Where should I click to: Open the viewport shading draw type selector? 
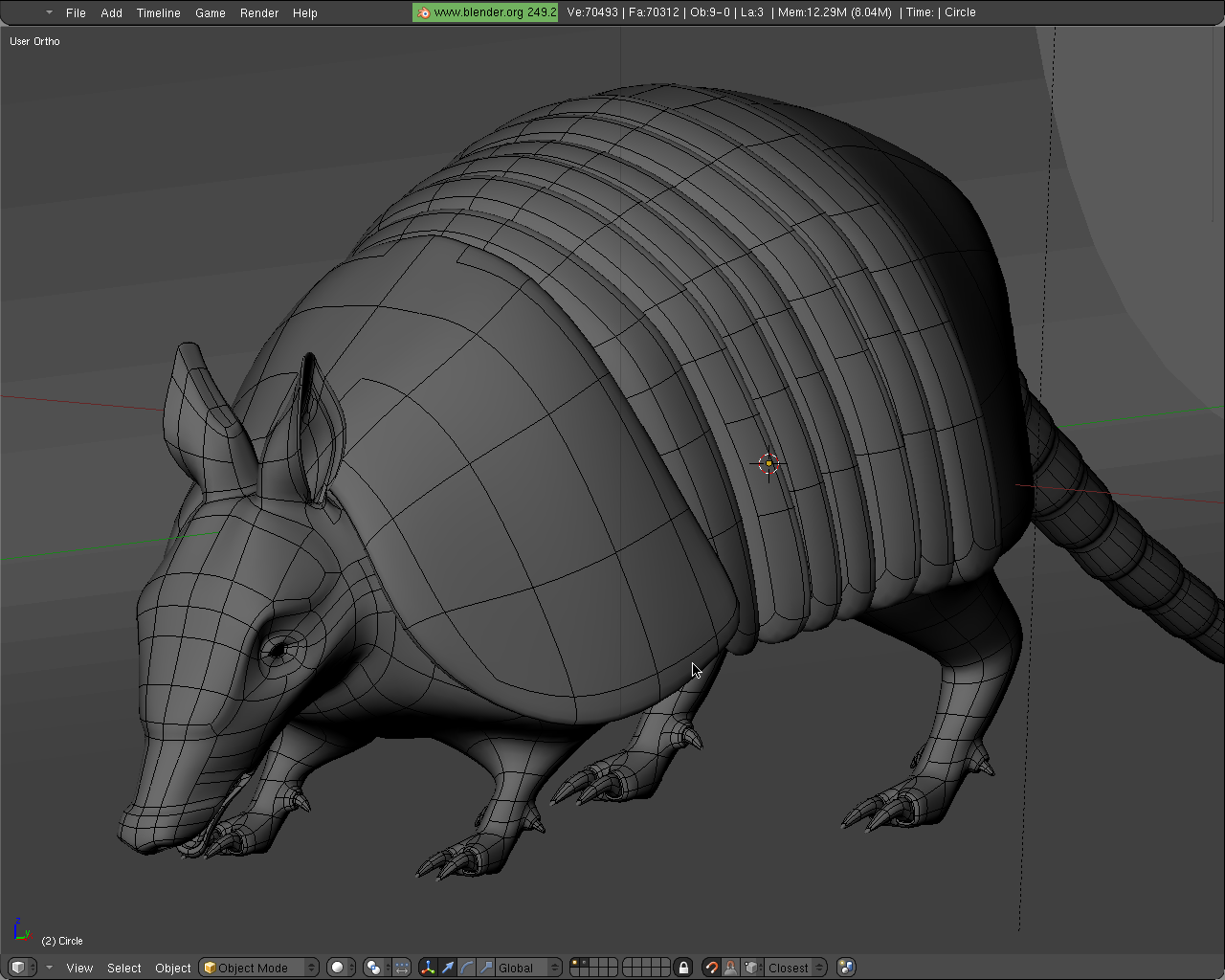click(x=341, y=968)
